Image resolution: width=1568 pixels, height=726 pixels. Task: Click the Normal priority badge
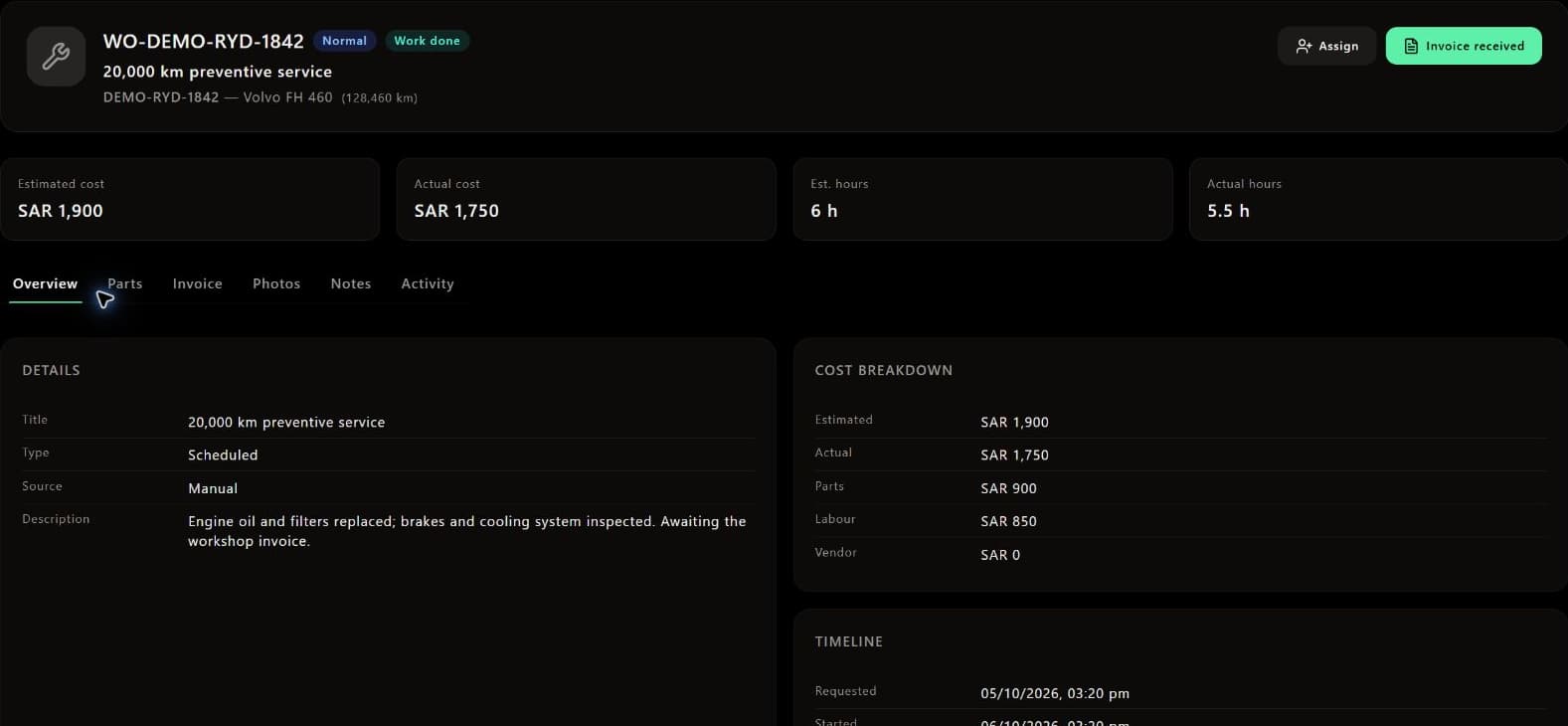pyautogui.click(x=344, y=41)
